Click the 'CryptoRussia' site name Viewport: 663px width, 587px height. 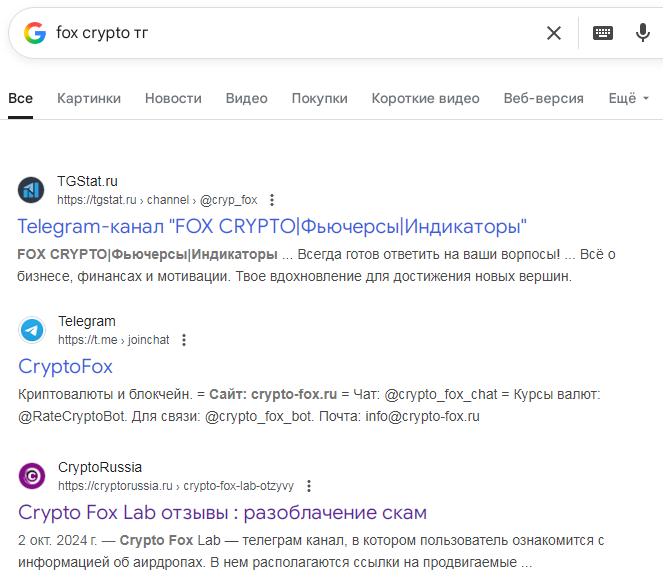100,467
